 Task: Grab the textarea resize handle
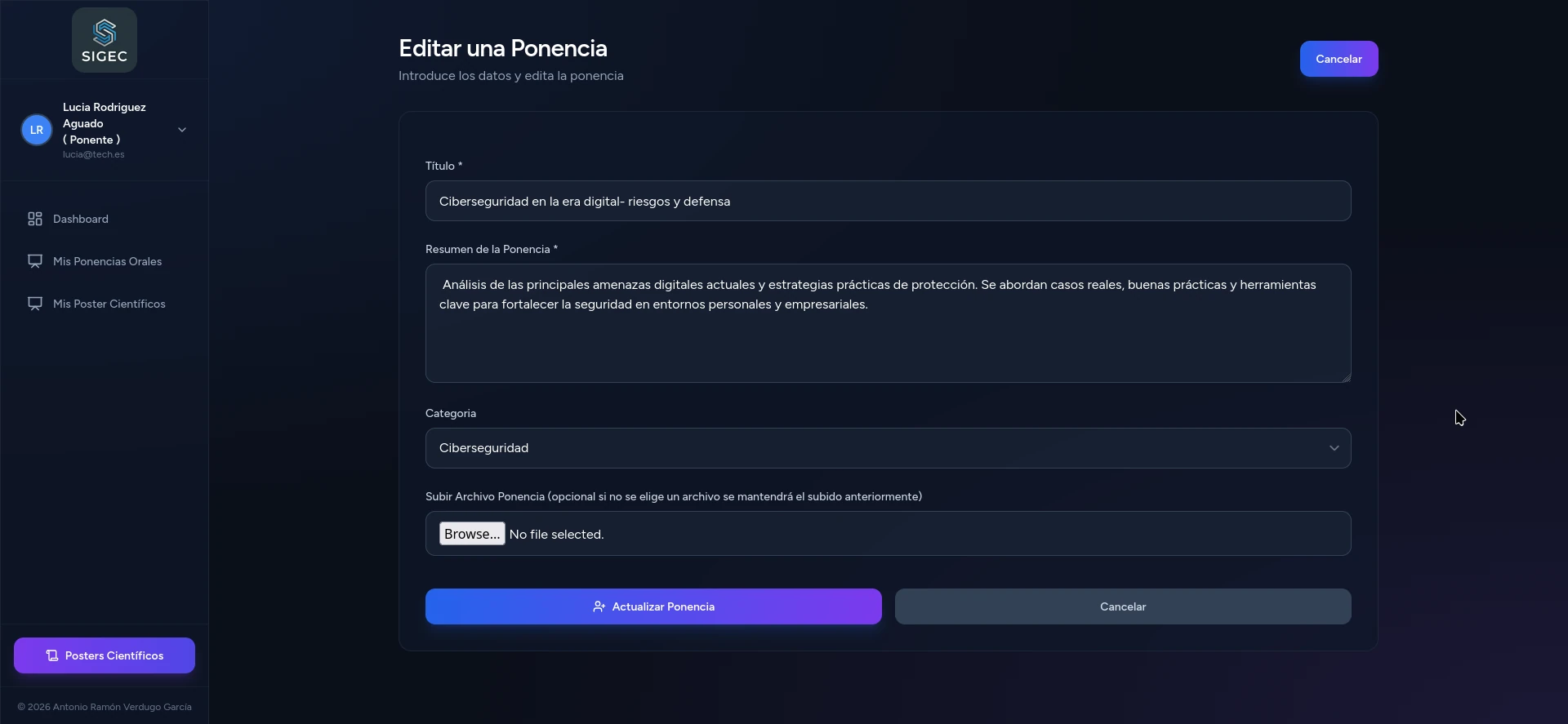click(1347, 378)
